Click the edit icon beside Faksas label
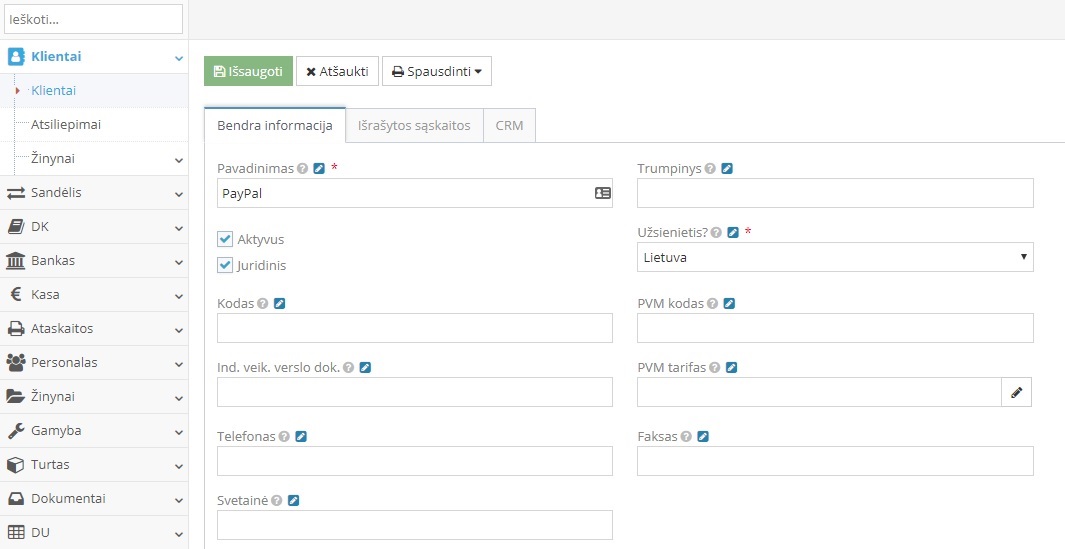This screenshot has height=549, width=1065. [x=703, y=437]
